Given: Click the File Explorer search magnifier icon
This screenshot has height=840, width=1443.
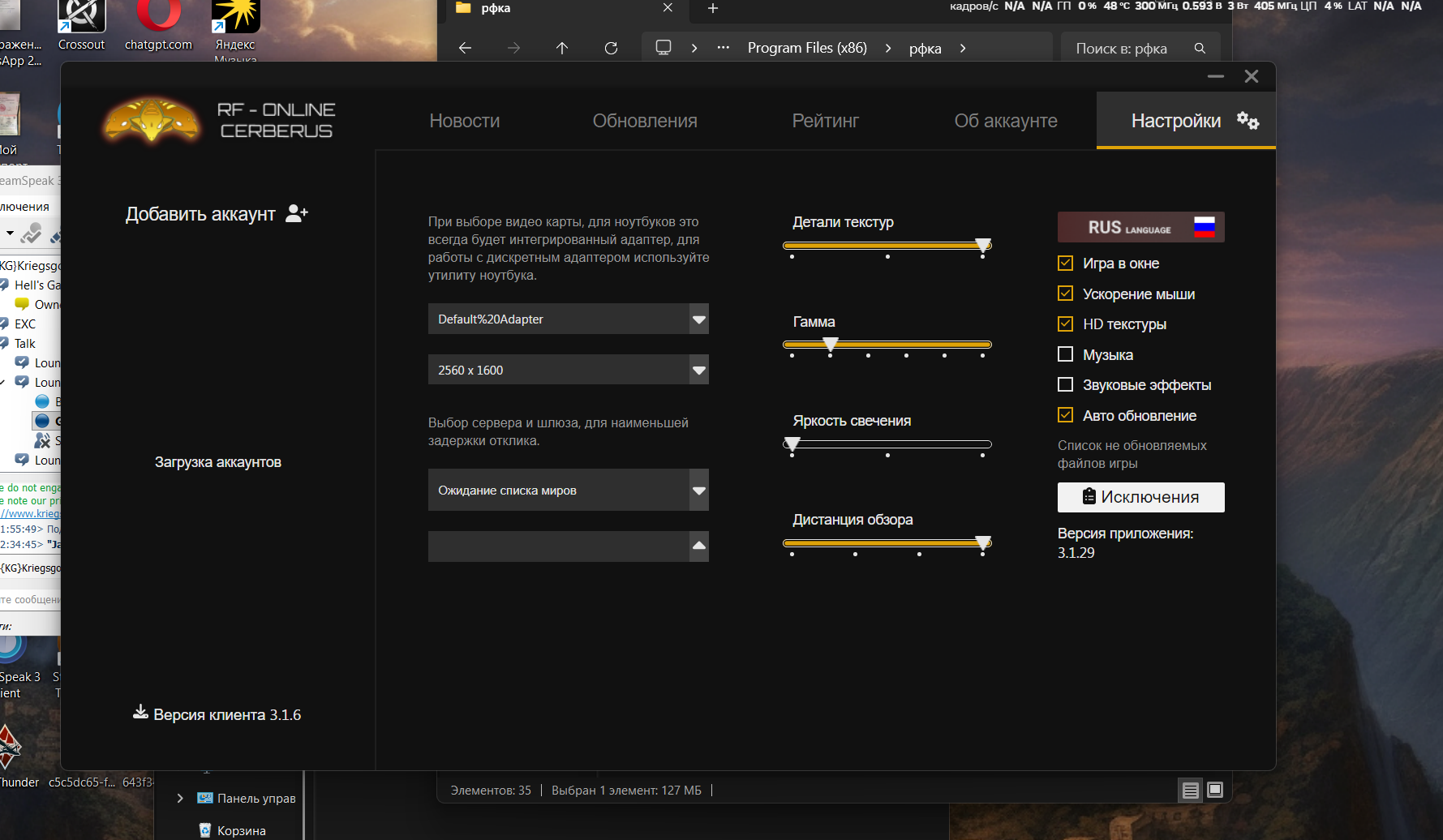Looking at the screenshot, I should [1200, 48].
